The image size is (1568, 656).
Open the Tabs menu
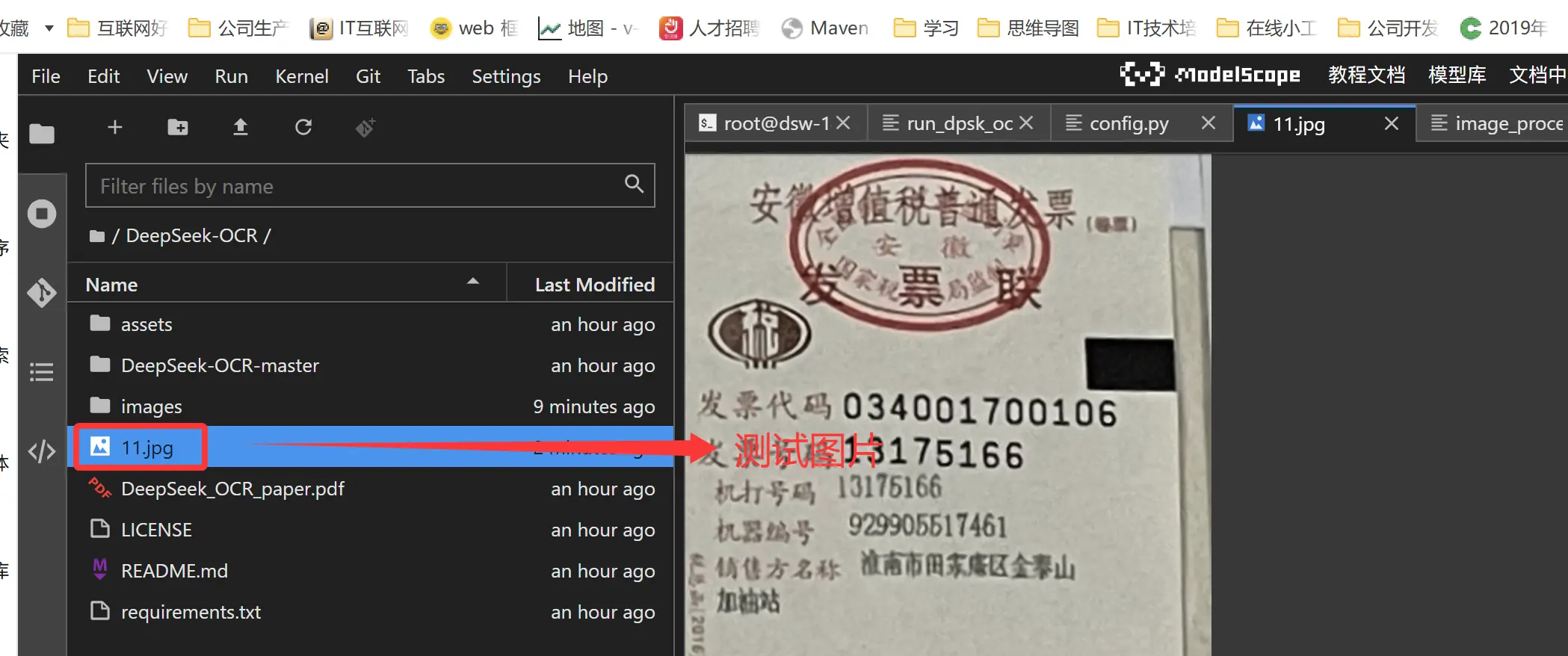[426, 76]
